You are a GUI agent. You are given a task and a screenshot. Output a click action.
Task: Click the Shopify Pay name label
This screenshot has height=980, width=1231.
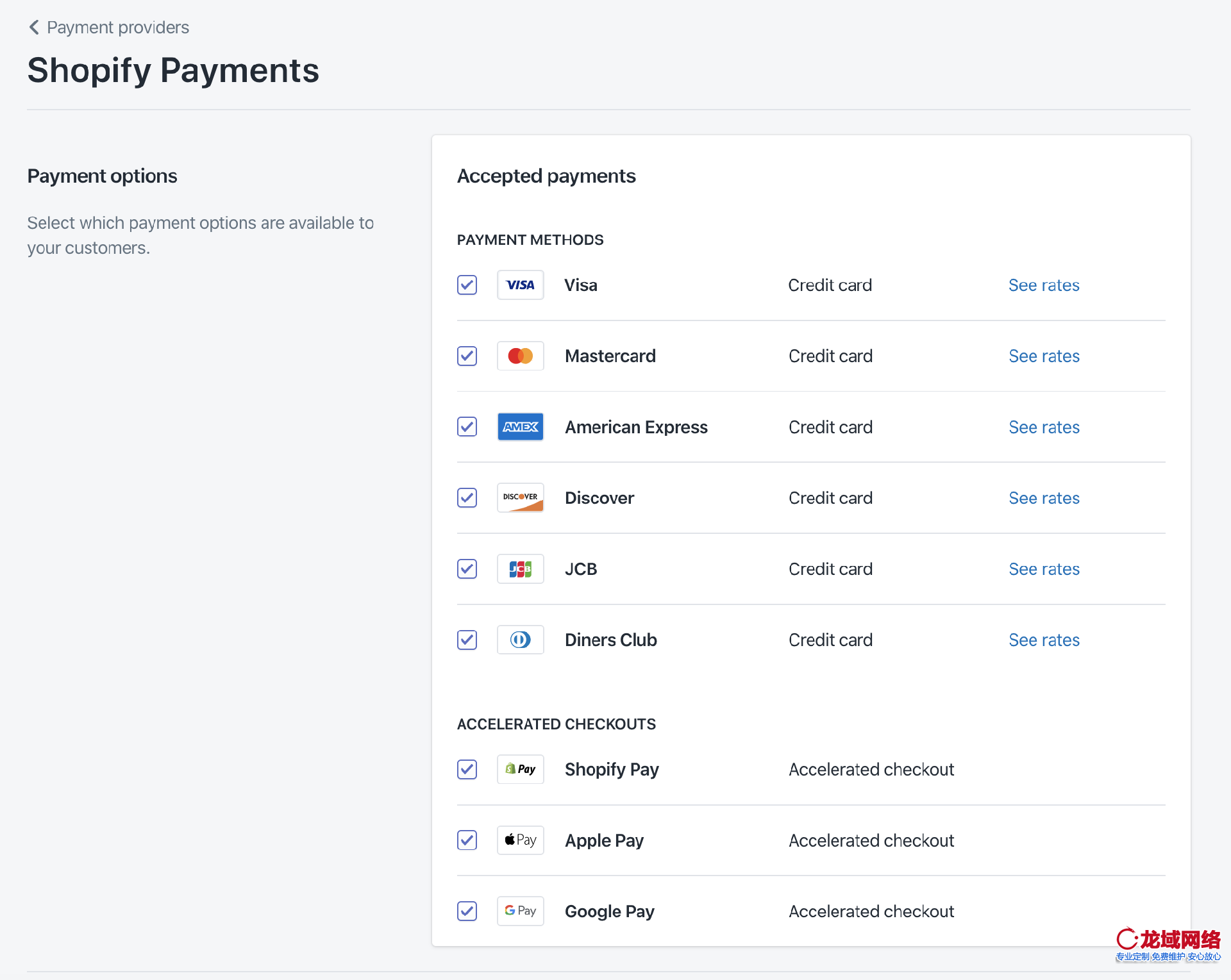[x=612, y=769]
